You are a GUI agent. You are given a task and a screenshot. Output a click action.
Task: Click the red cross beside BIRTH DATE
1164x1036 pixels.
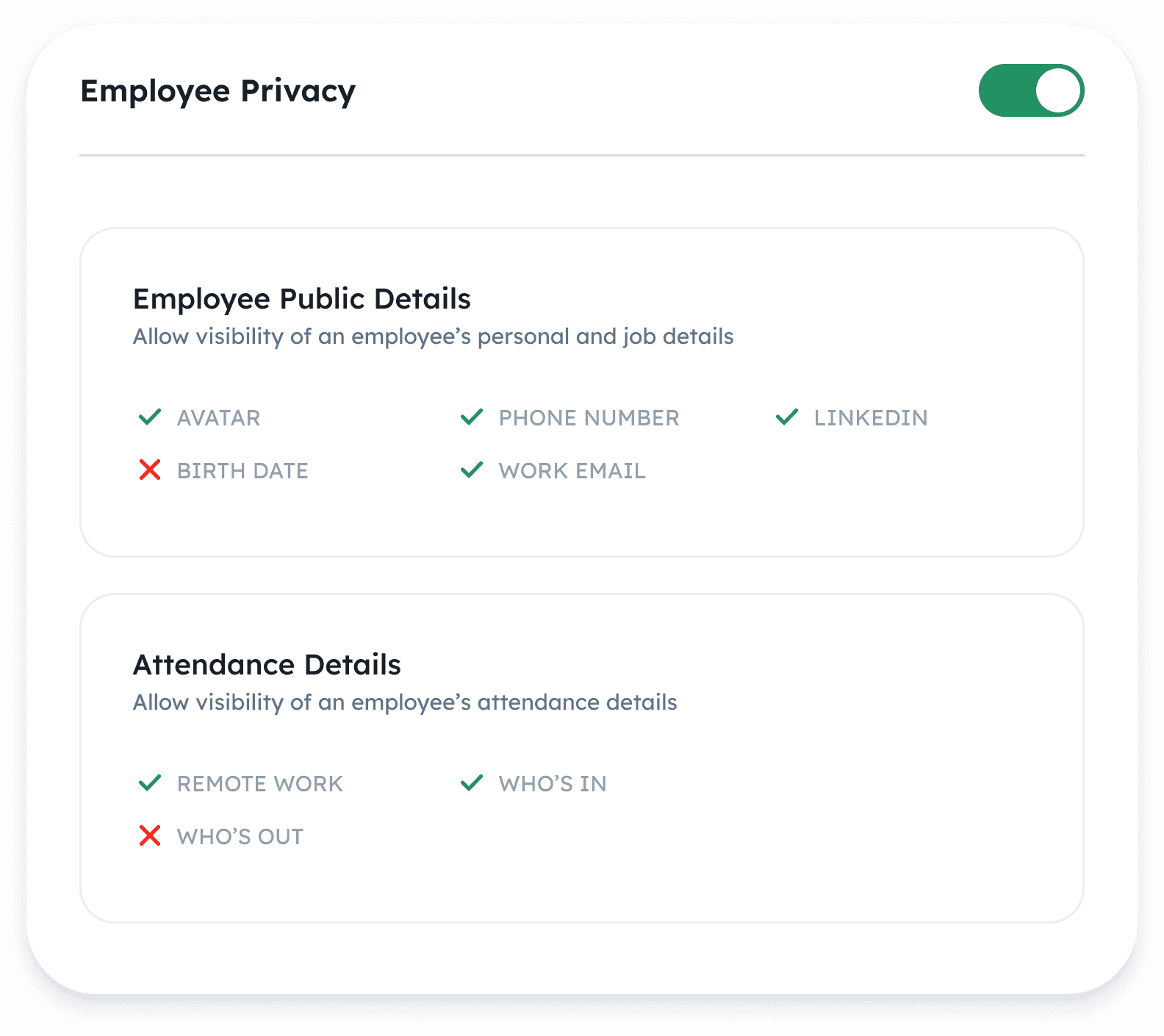(150, 470)
